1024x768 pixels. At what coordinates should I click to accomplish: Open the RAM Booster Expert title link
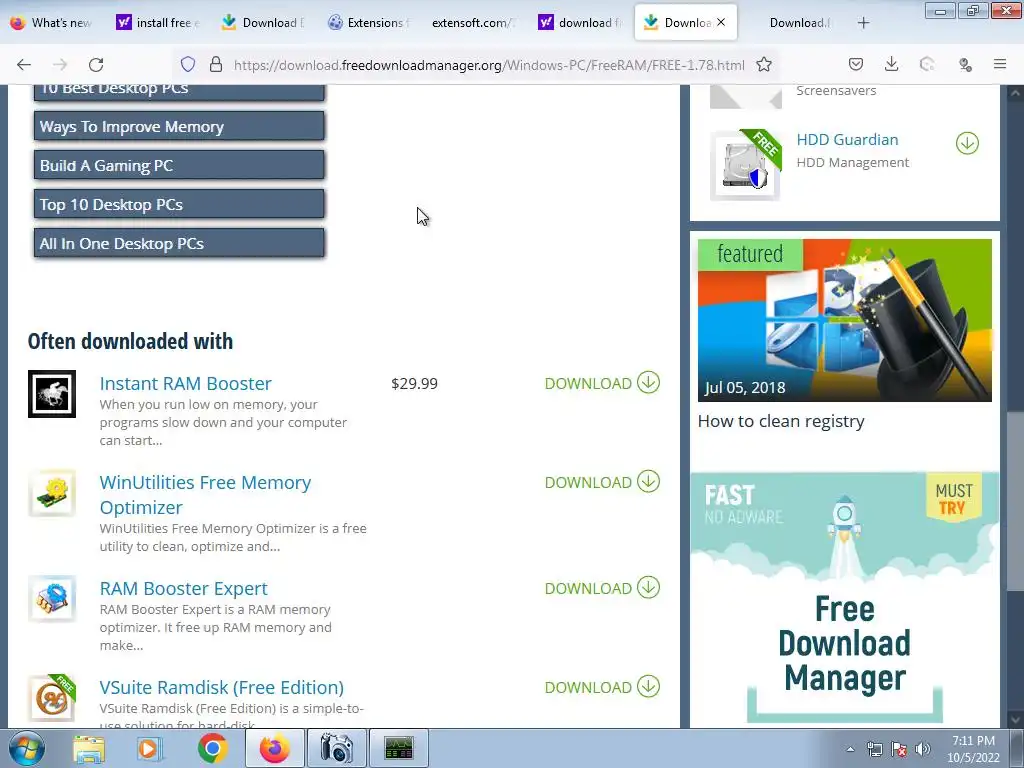tap(184, 588)
